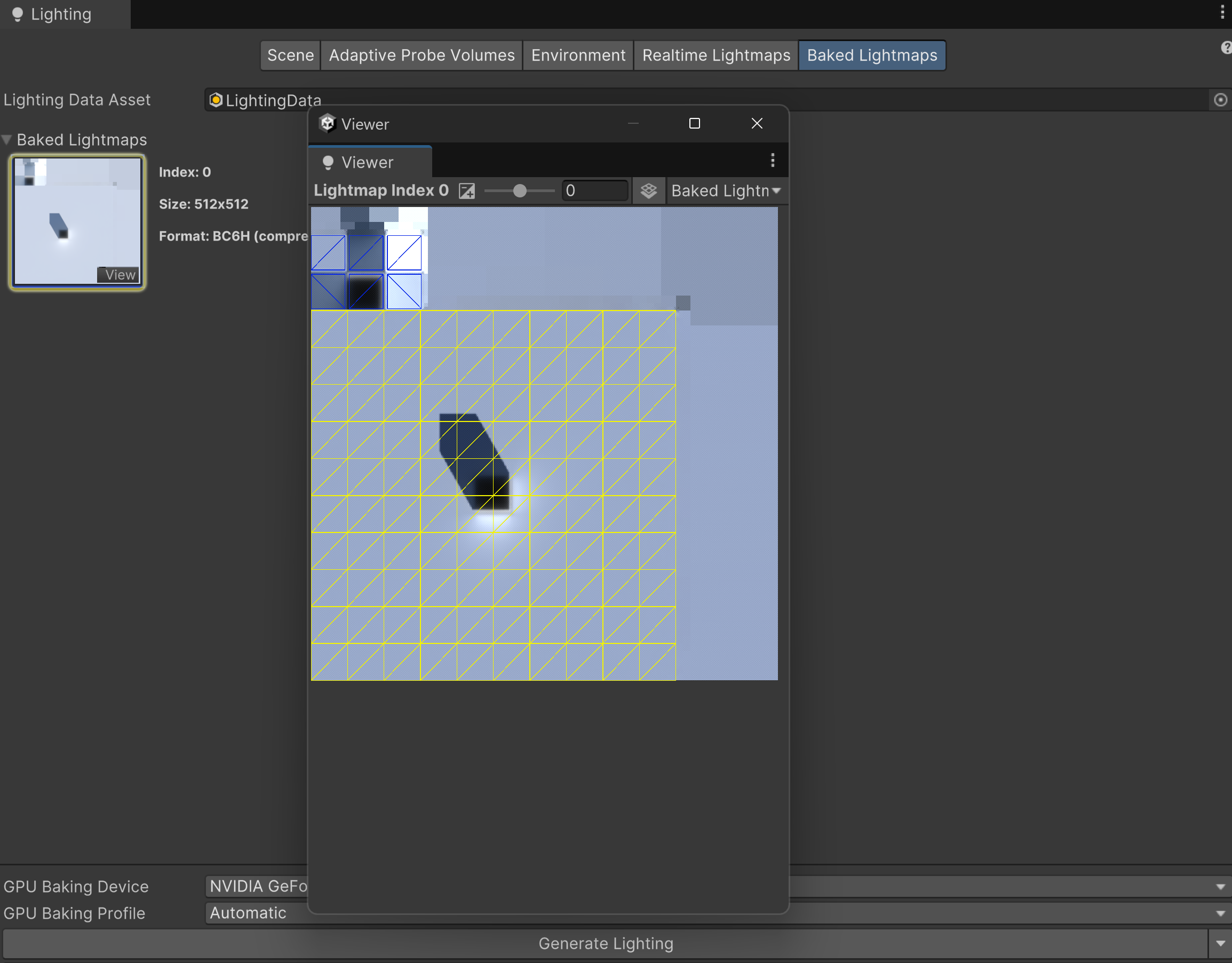
Task: Open the Generate Lighting options arrow
Action: (x=1220, y=943)
